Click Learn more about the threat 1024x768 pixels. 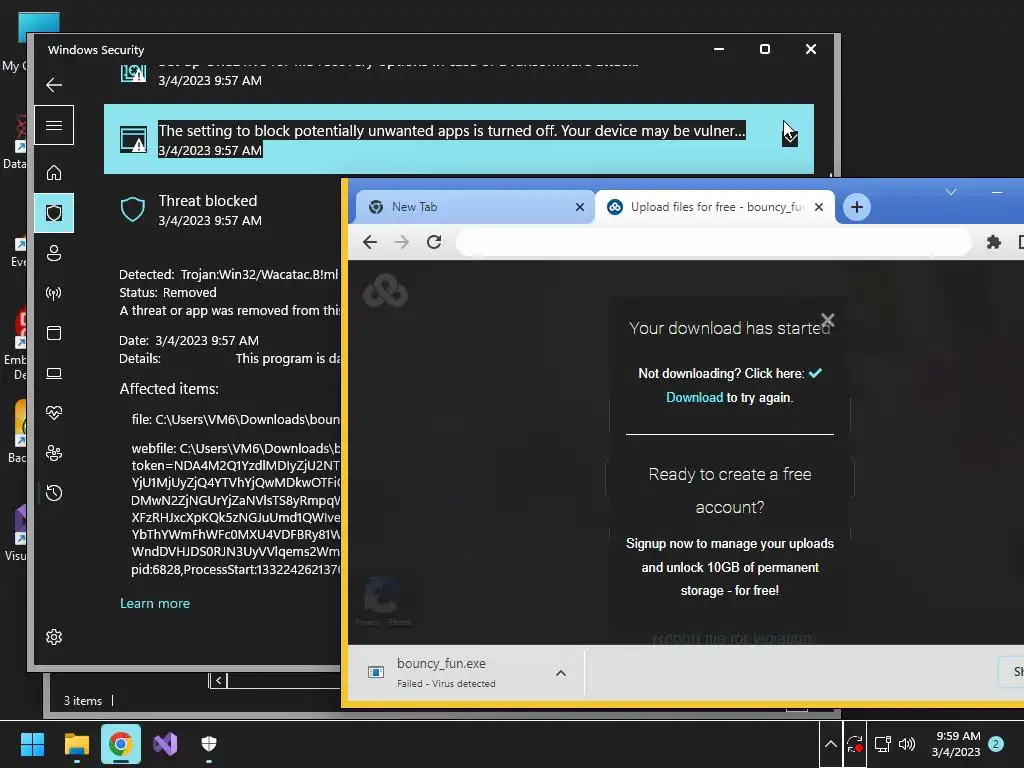[155, 603]
